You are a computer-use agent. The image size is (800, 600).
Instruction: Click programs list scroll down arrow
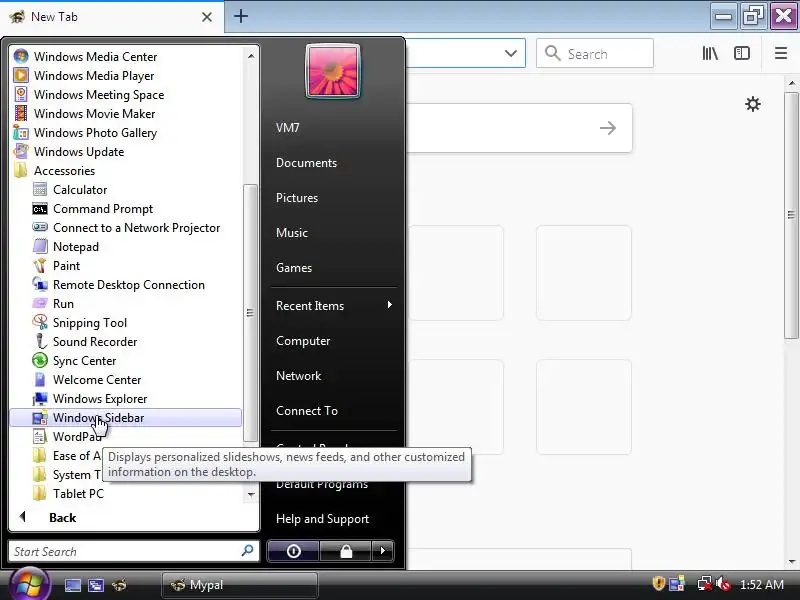251,494
